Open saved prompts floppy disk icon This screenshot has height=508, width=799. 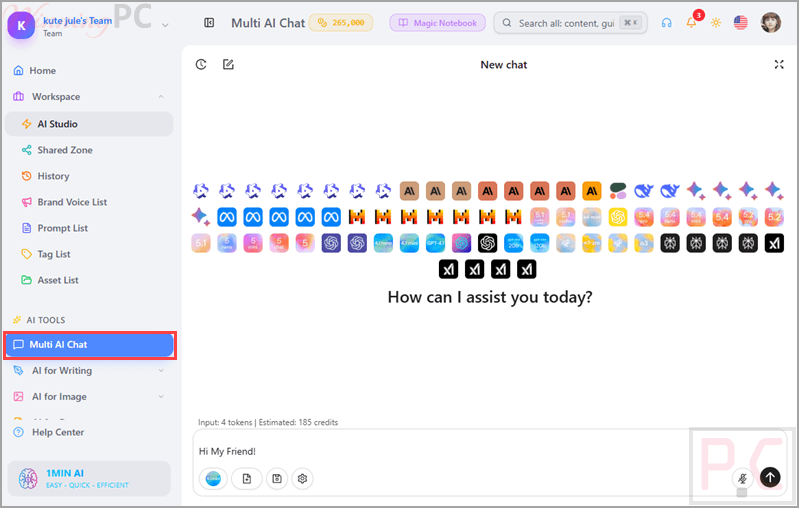click(x=277, y=478)
